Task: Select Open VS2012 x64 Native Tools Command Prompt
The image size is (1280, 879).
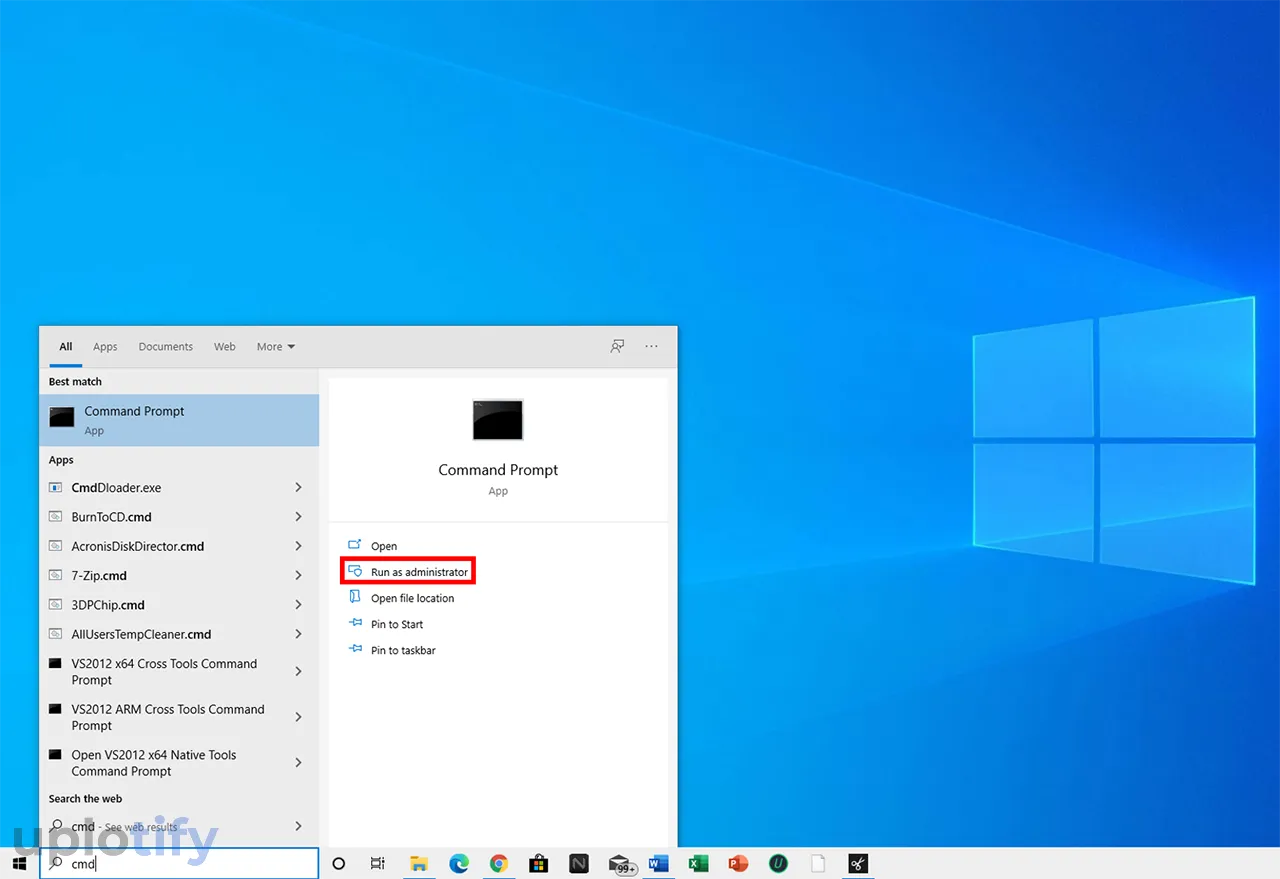Action: (x=154, y=763)
